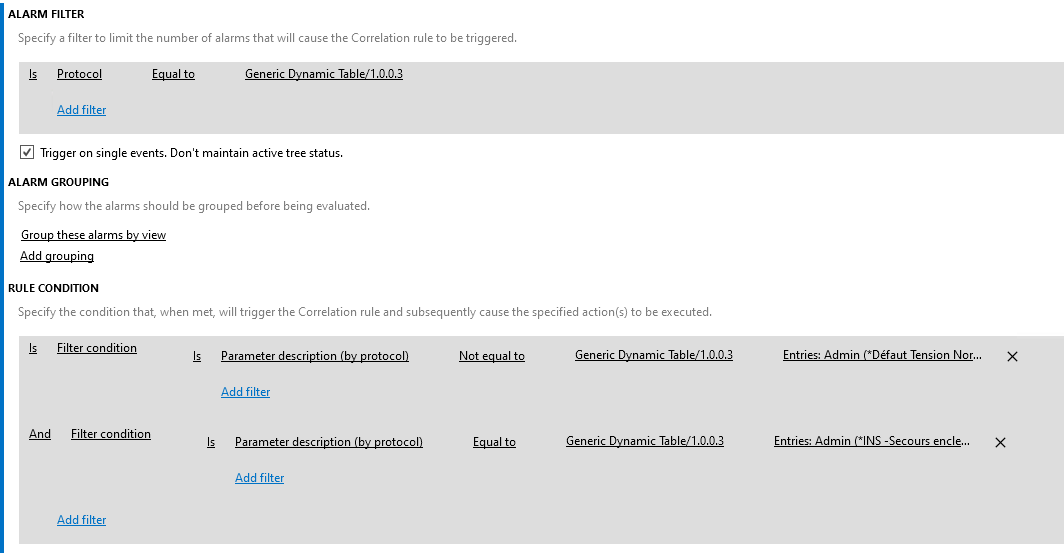Change the 'Not equal to' operator in rule condition

491,356
